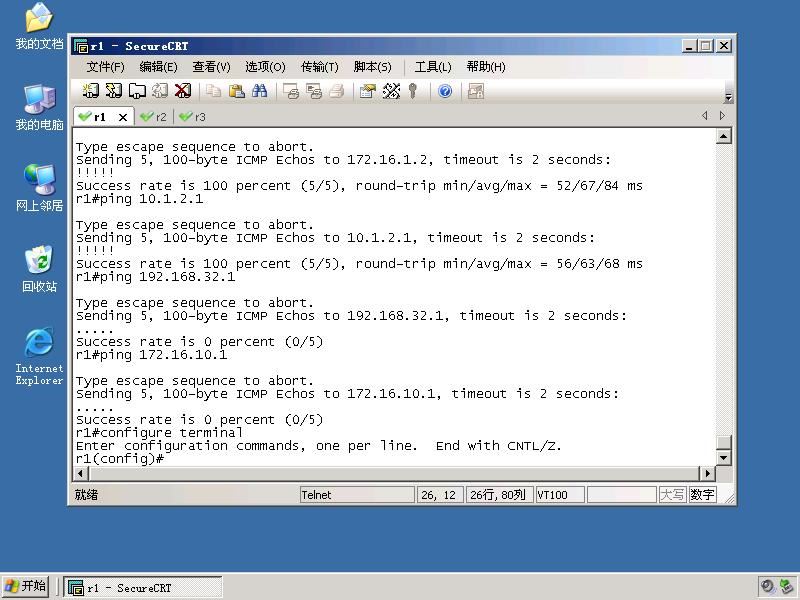Open 回收站 recycle bin icon
Viewport: 800px width, 600px height.
pyautogui.click(x=39, y=269)
